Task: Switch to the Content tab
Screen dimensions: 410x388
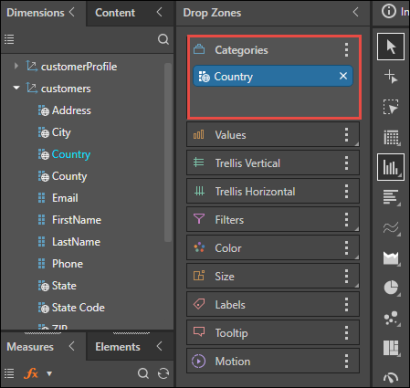Action: (115, 13)
